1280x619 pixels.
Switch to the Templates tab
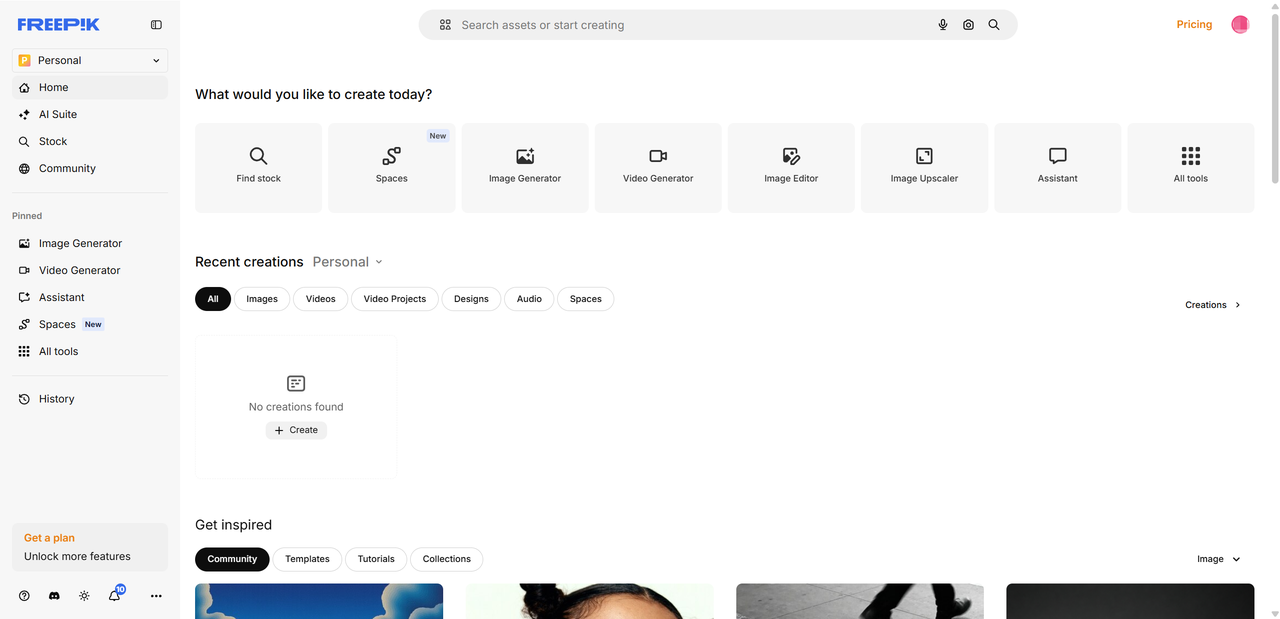click(307, 559)
